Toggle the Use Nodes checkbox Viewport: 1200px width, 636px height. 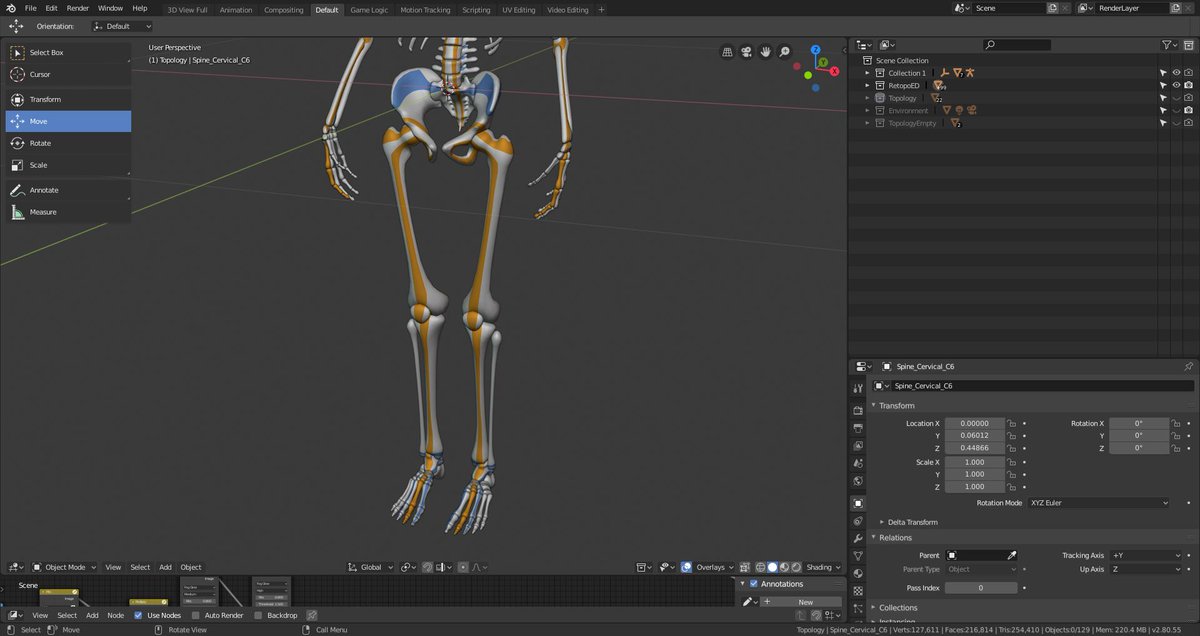[x=138, y=615]
